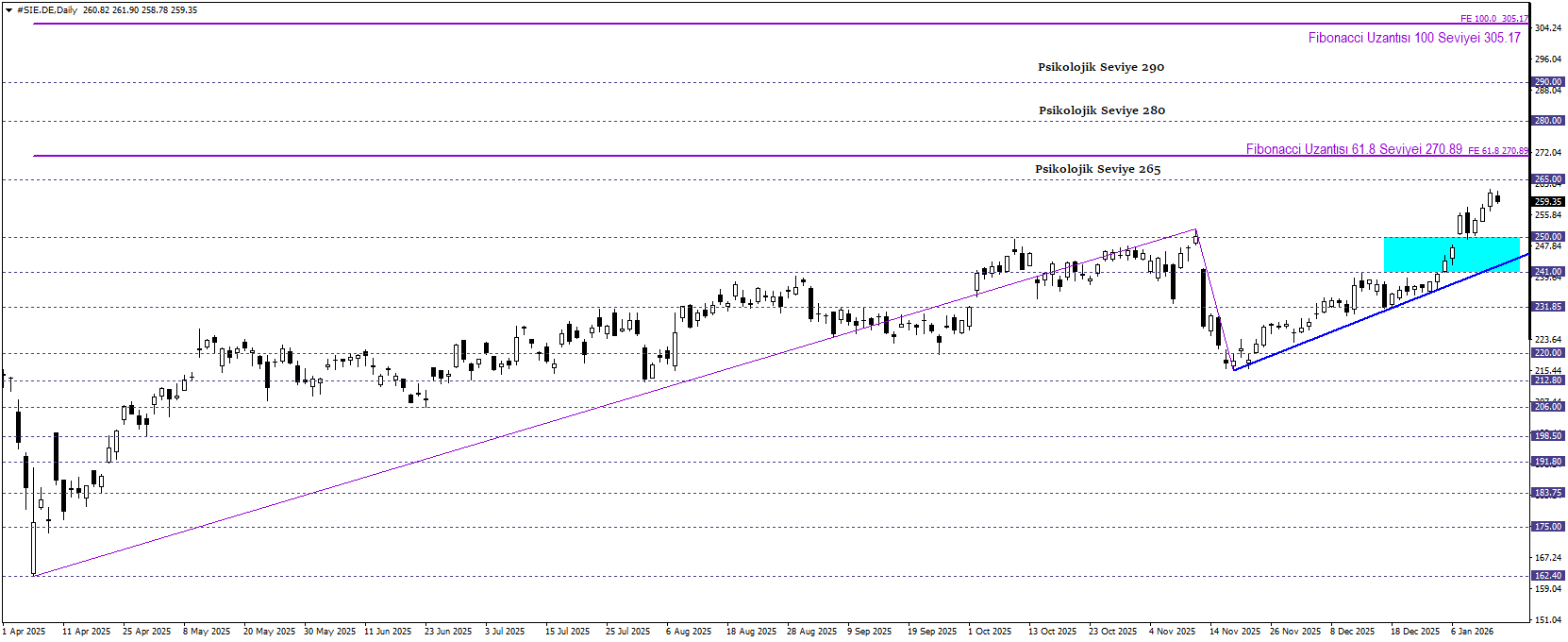The height and width of the screenshot is (642, 1568).
Task: Click the '19 Sep 2025' date label
Action: [932, 632]
